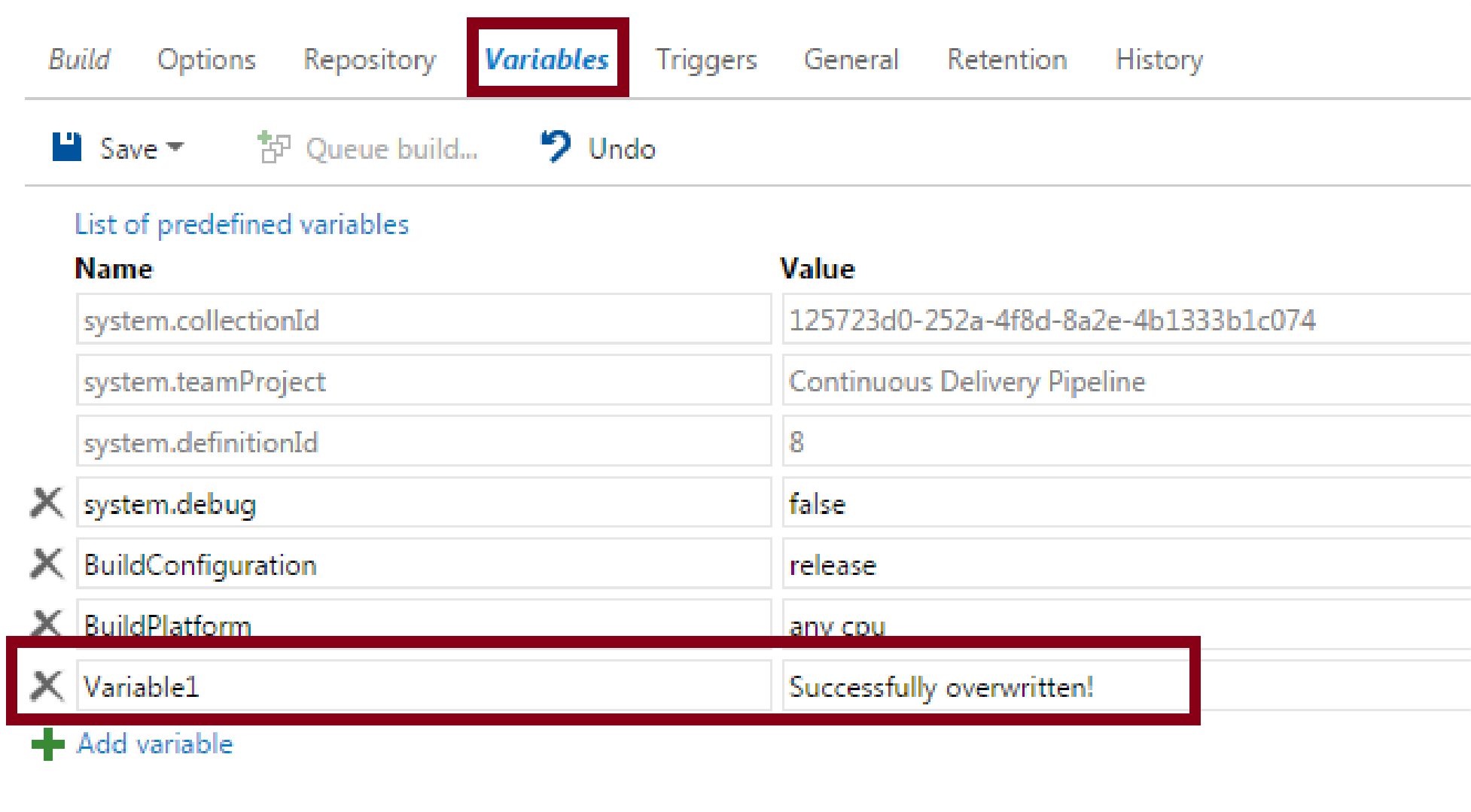Select the Queue build icon
Image resolution: width=1471 pixels, height=812 pixels.
pos(273,147)
